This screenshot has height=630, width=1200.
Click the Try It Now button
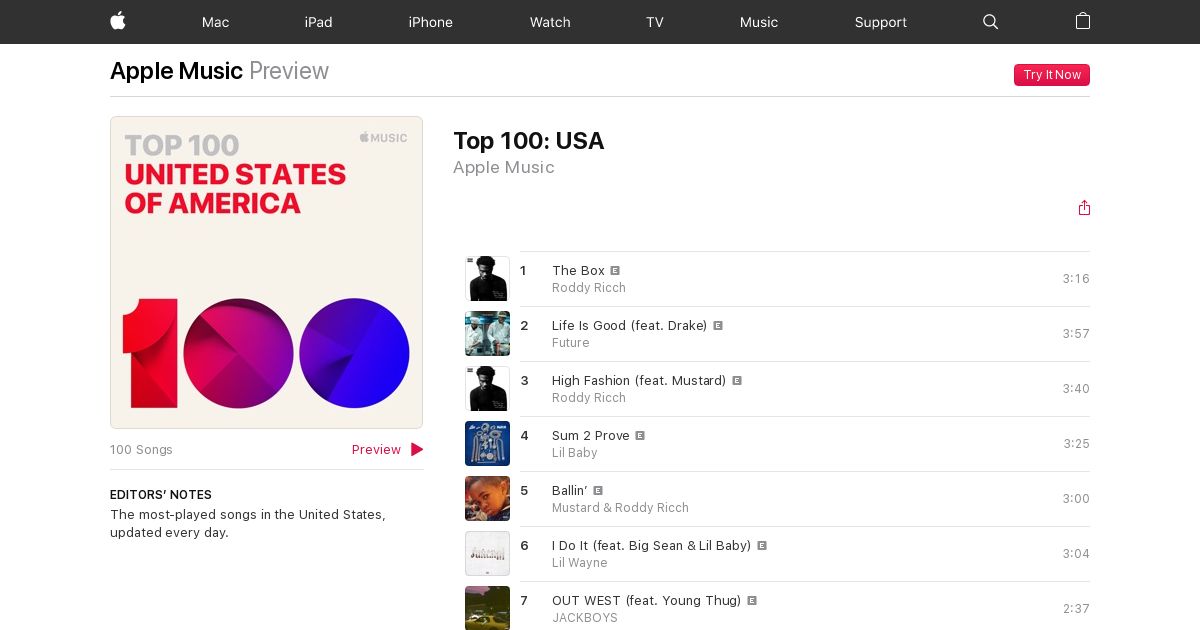pyautogui.click(x=1052, y=75)
